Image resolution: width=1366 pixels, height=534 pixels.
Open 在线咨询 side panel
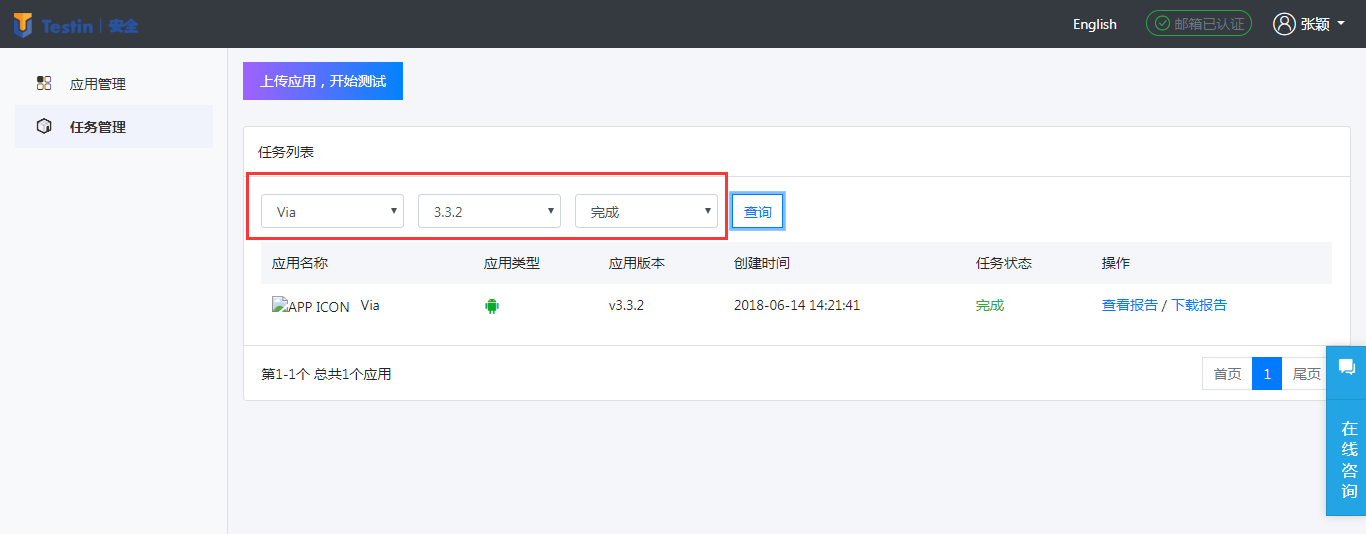1347,459
